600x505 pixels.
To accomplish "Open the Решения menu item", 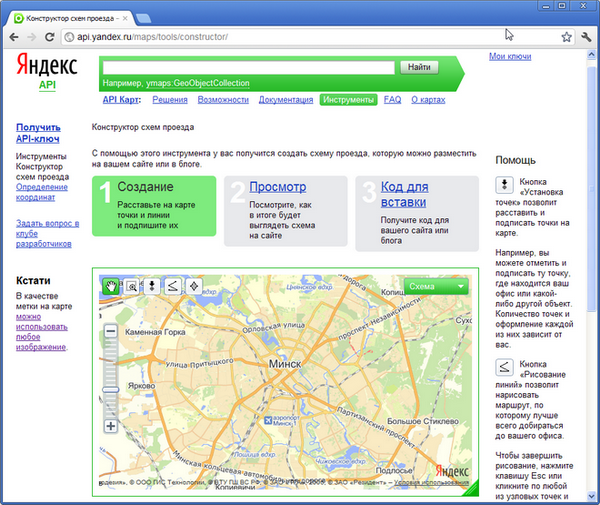I will pyautogui.click(x=170, y=100).
